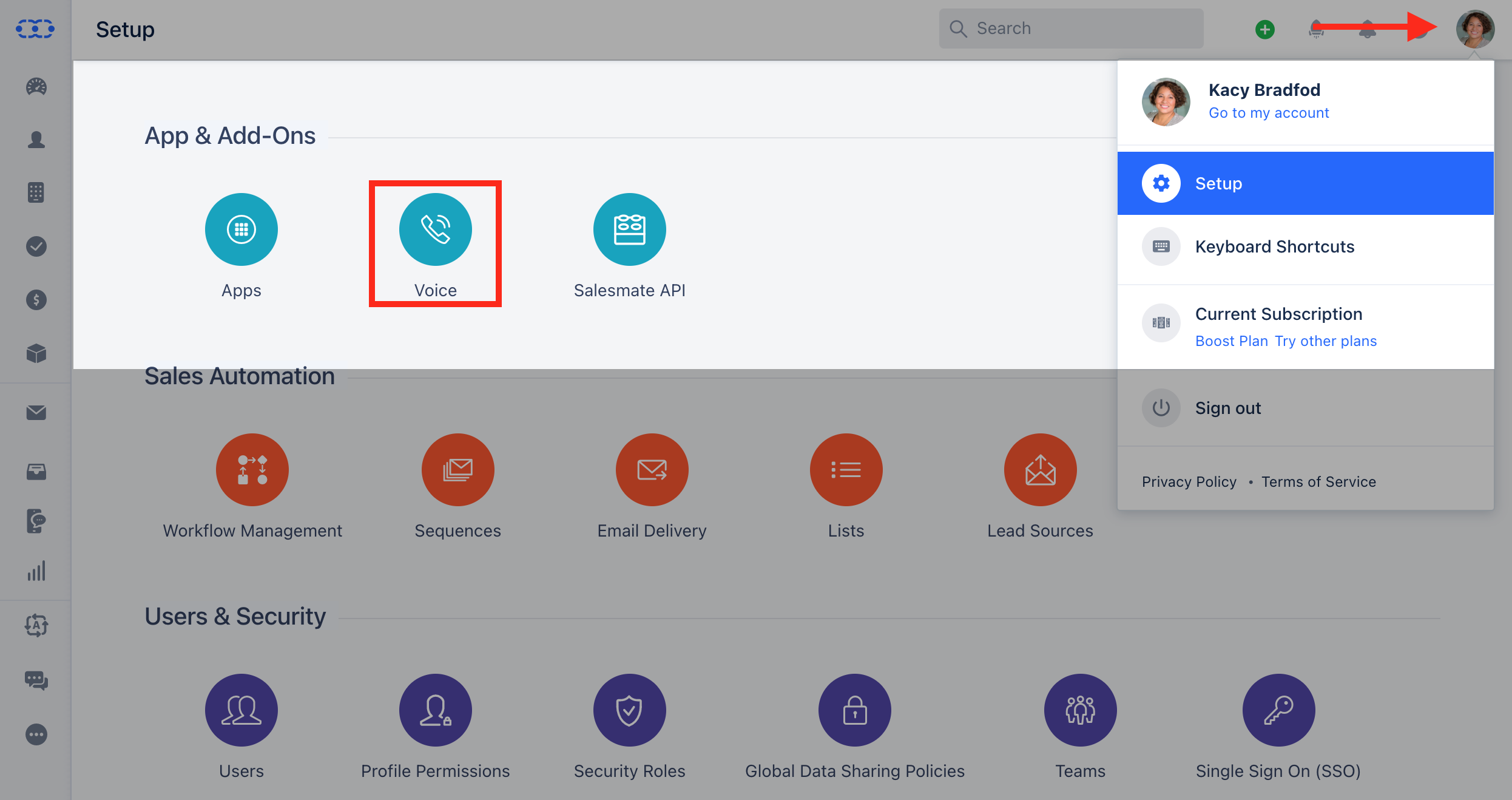Open the chat document icon in sidebar

(x=36, y=521)
